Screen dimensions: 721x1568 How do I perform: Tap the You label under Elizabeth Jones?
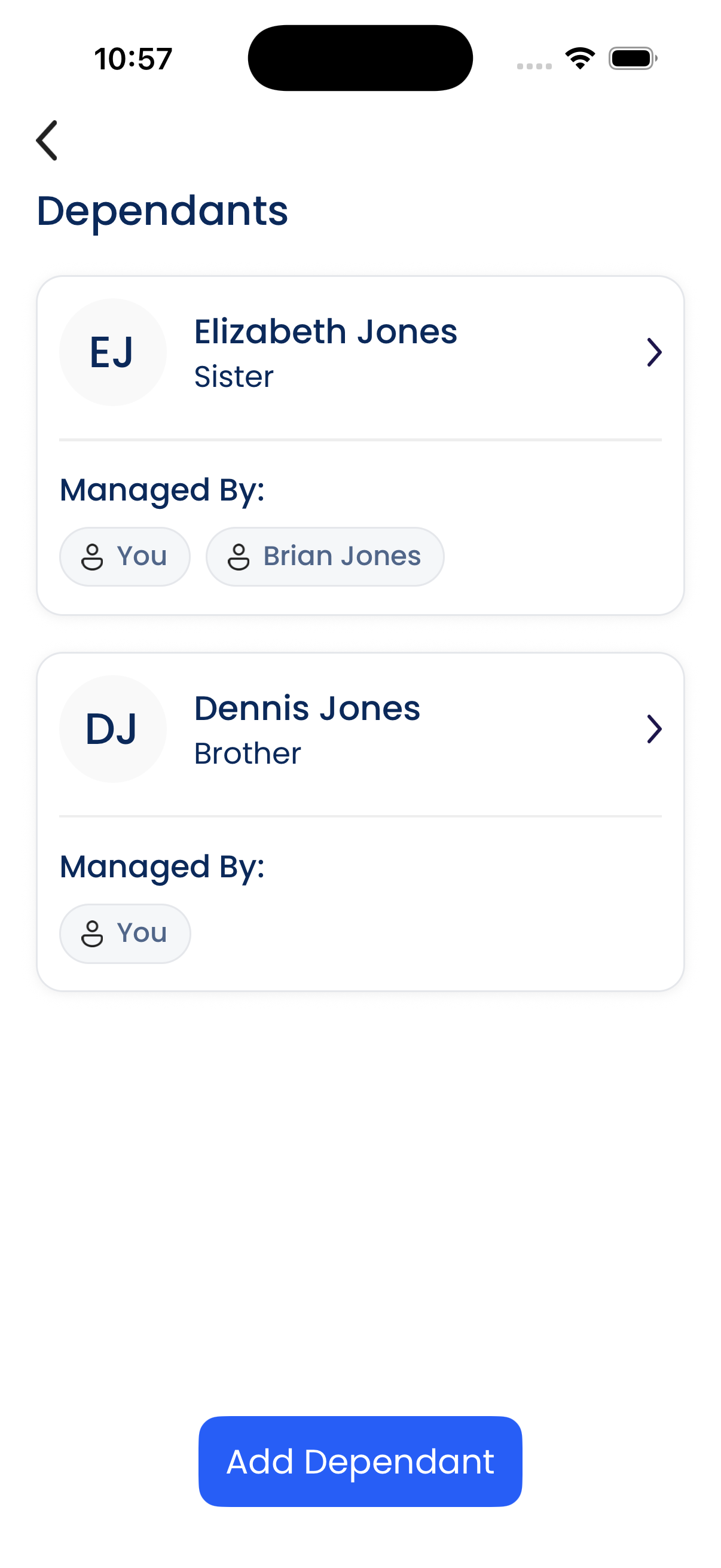(x=142, y=556)
